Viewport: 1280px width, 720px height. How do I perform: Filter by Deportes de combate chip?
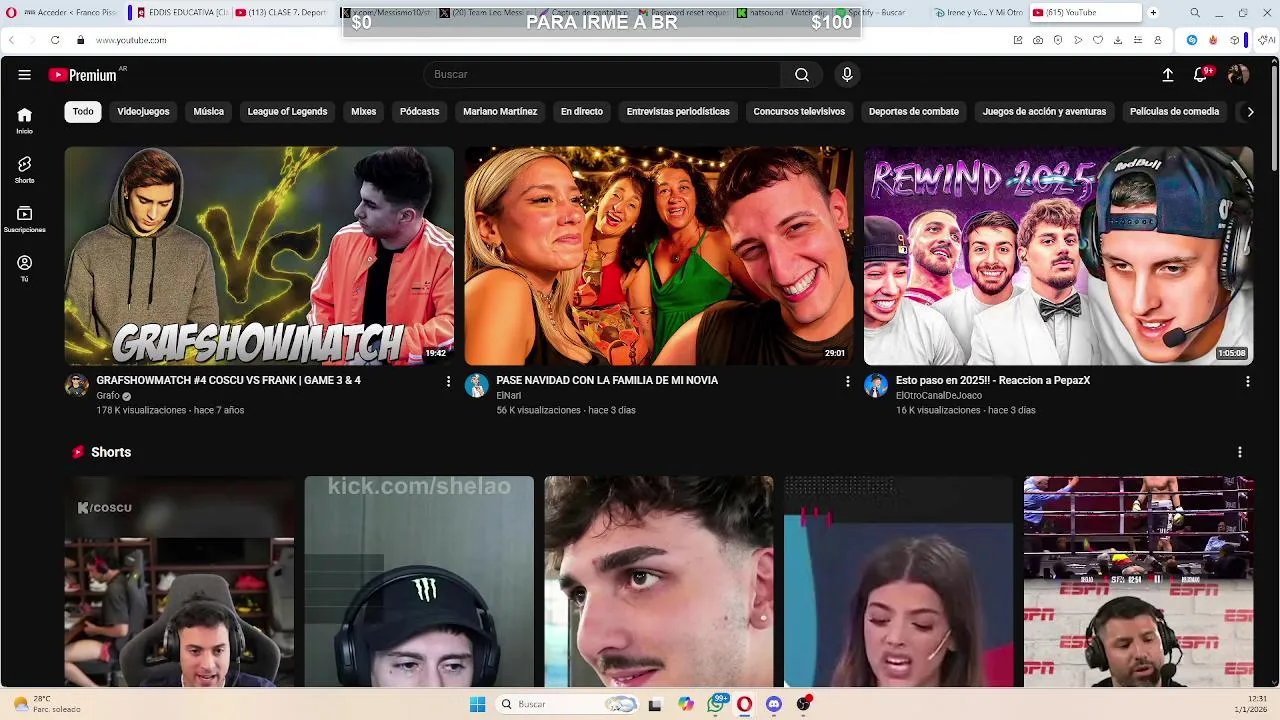coord(914,112)
